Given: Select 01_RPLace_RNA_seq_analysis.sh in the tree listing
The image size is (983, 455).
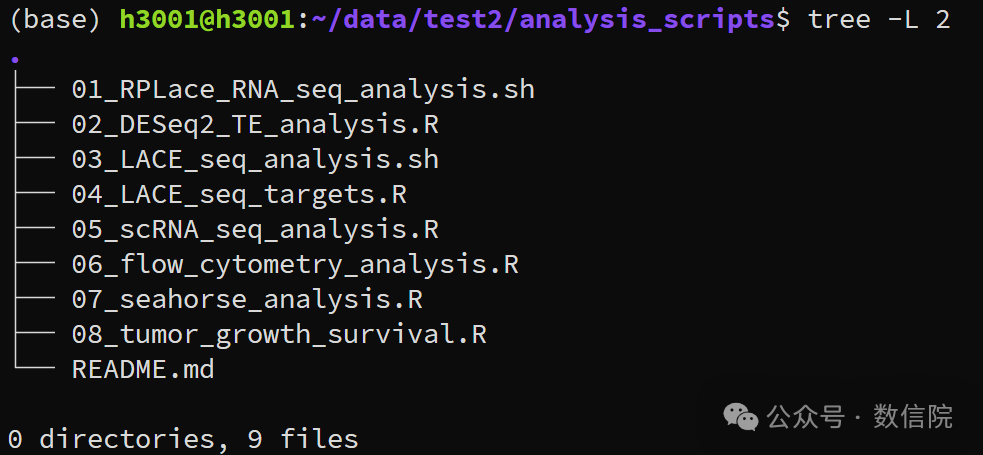Looking at the screenshot, I should click(x=303, y=89).
